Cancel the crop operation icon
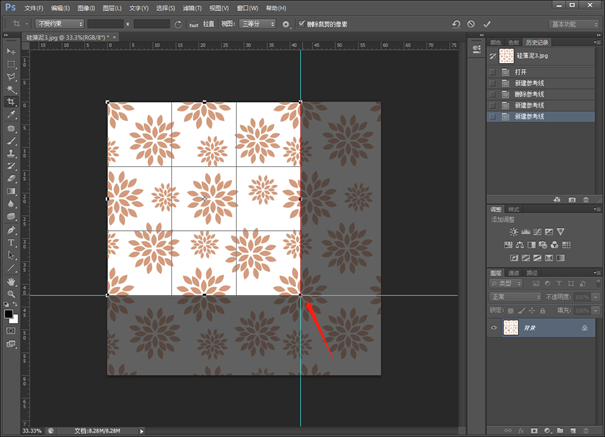 tap(471, 23)
